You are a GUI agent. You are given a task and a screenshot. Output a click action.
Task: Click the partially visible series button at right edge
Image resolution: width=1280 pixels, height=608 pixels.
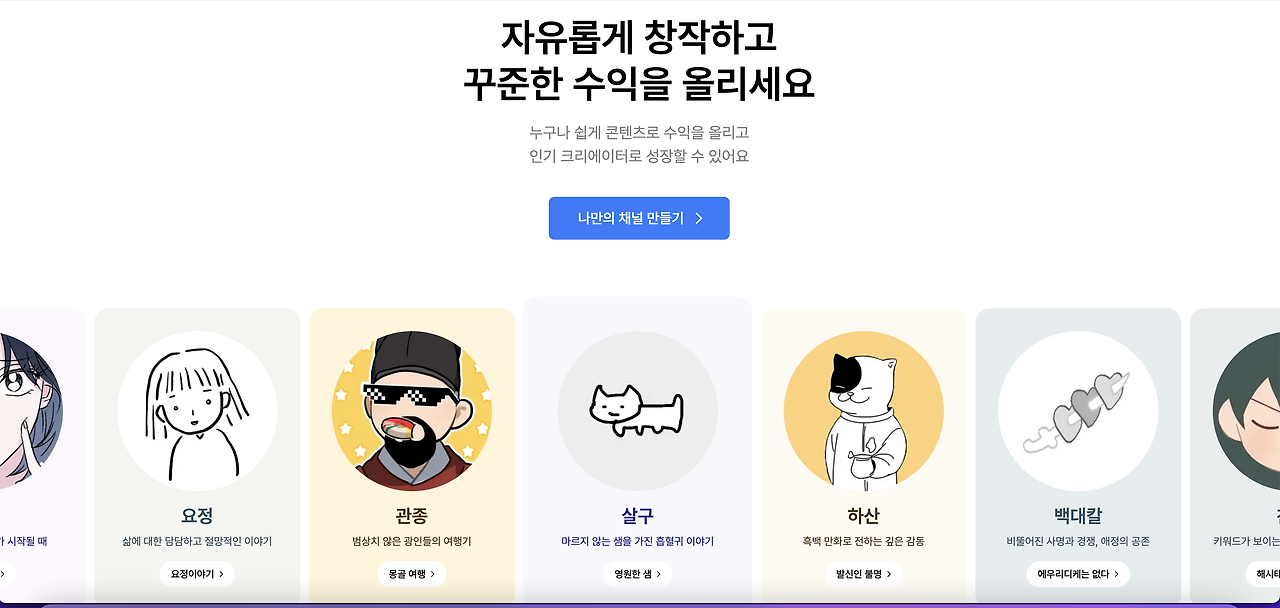pos(1262,574)
